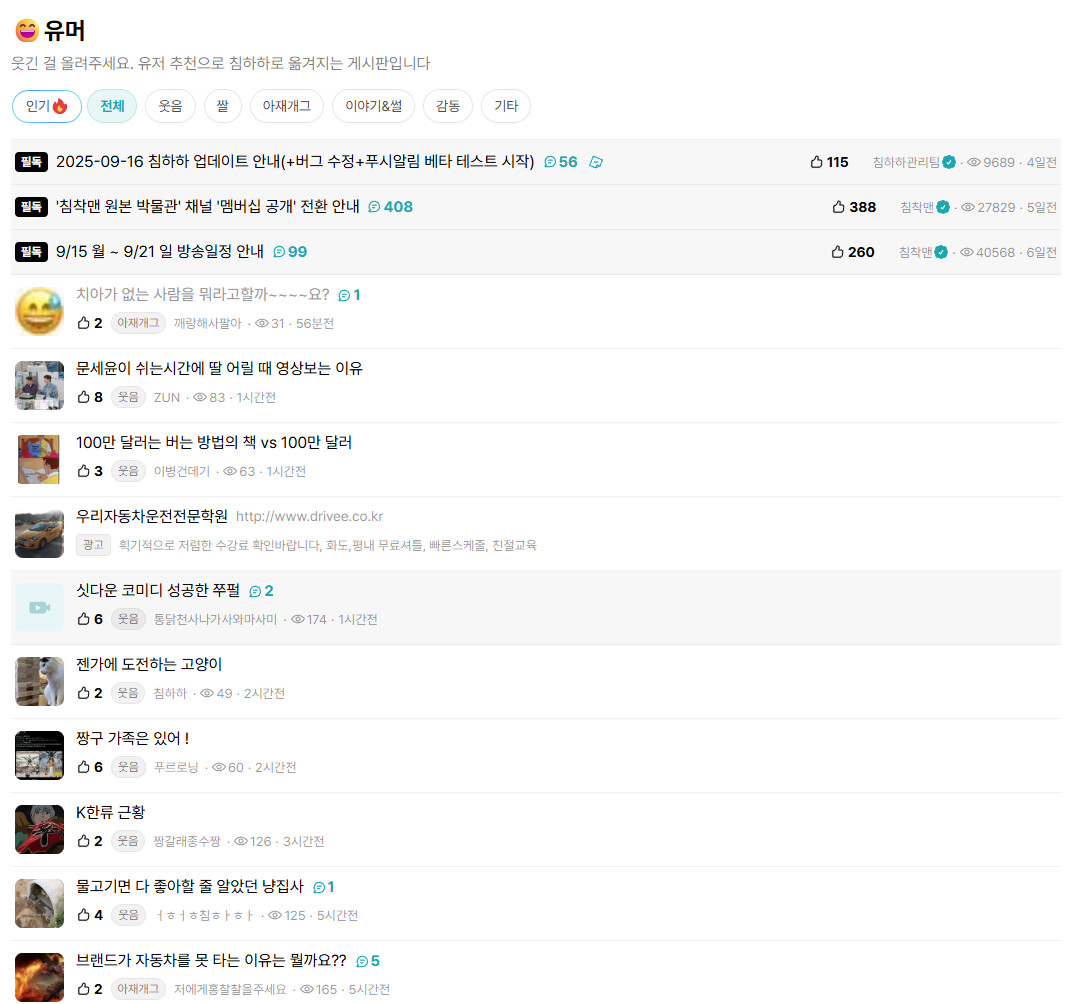Viewport: 1075px width, 1004px height.
Task: Click the comment icon showing 56 replies
Action: coord(550,162)
